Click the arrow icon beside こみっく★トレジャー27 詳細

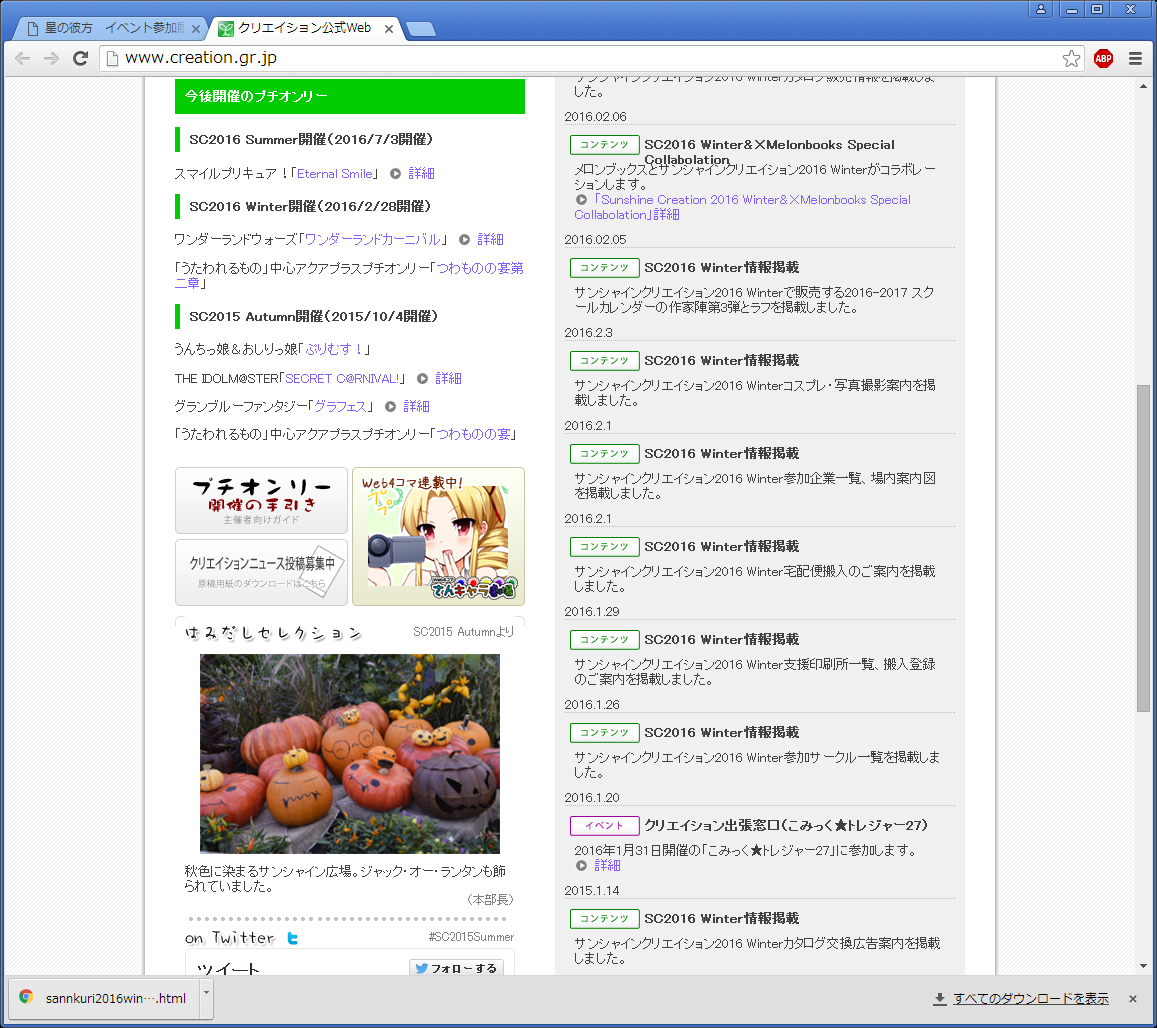tap(581, 866)
